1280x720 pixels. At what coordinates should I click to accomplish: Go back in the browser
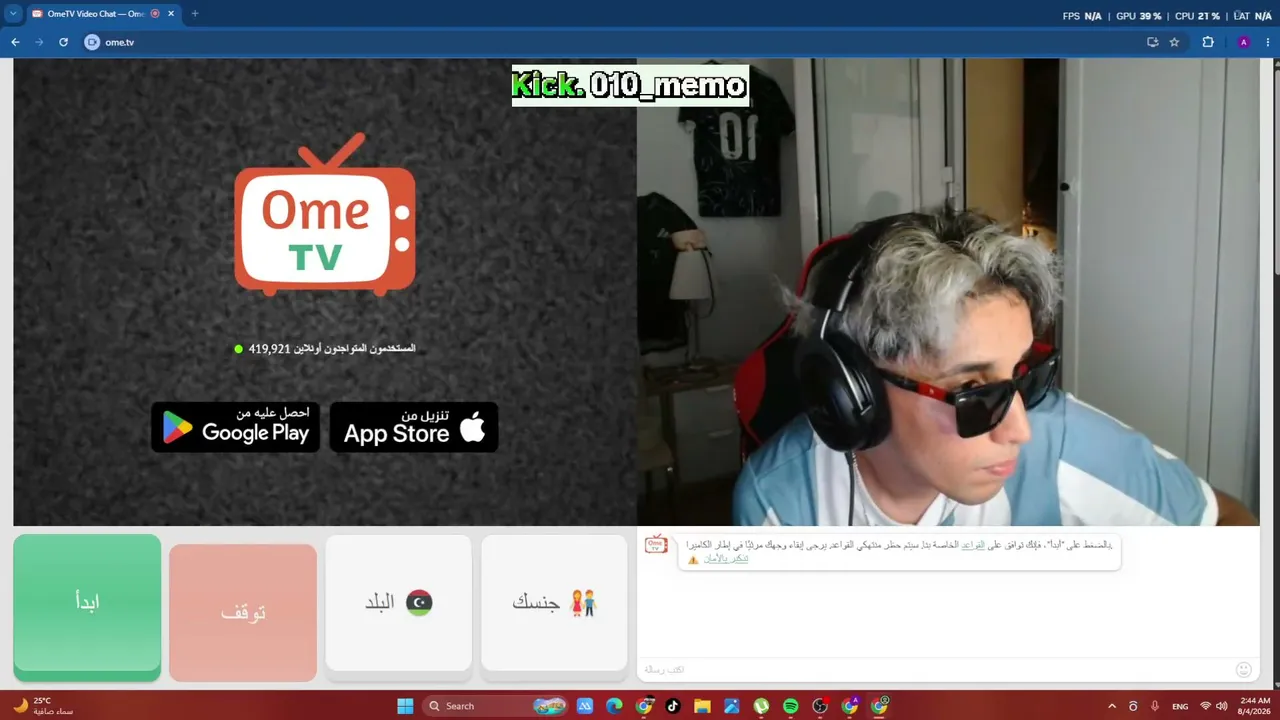[15, 42]
